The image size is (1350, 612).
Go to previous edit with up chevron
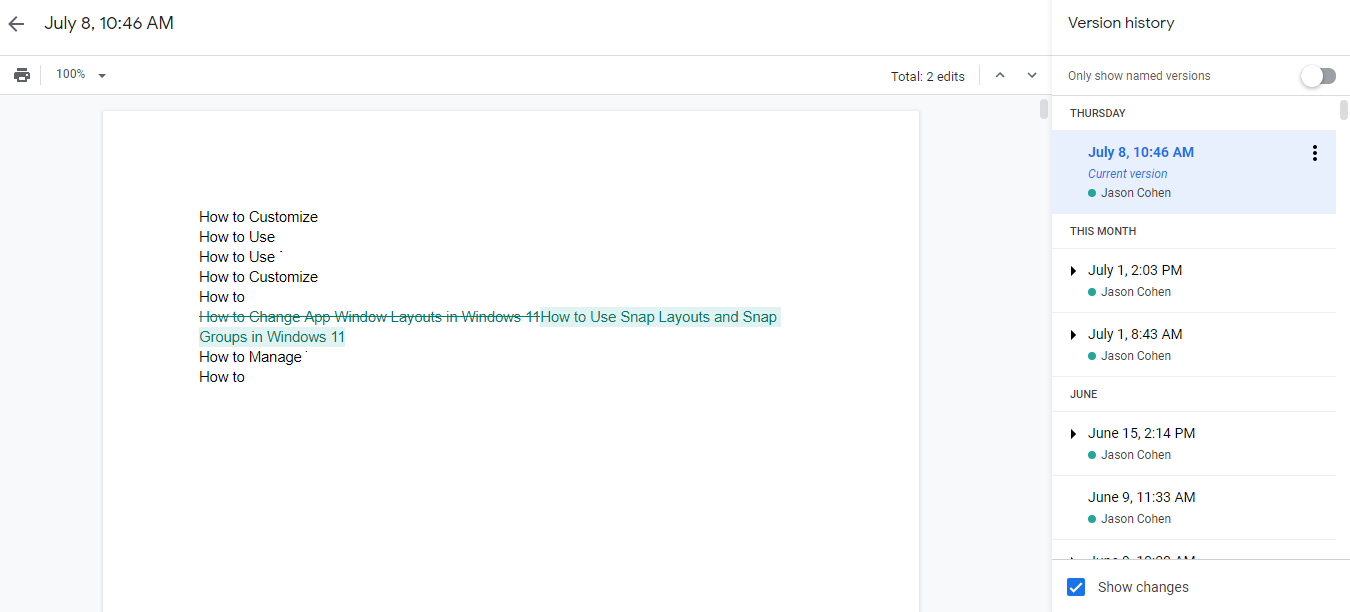click(x=999, y=75)
